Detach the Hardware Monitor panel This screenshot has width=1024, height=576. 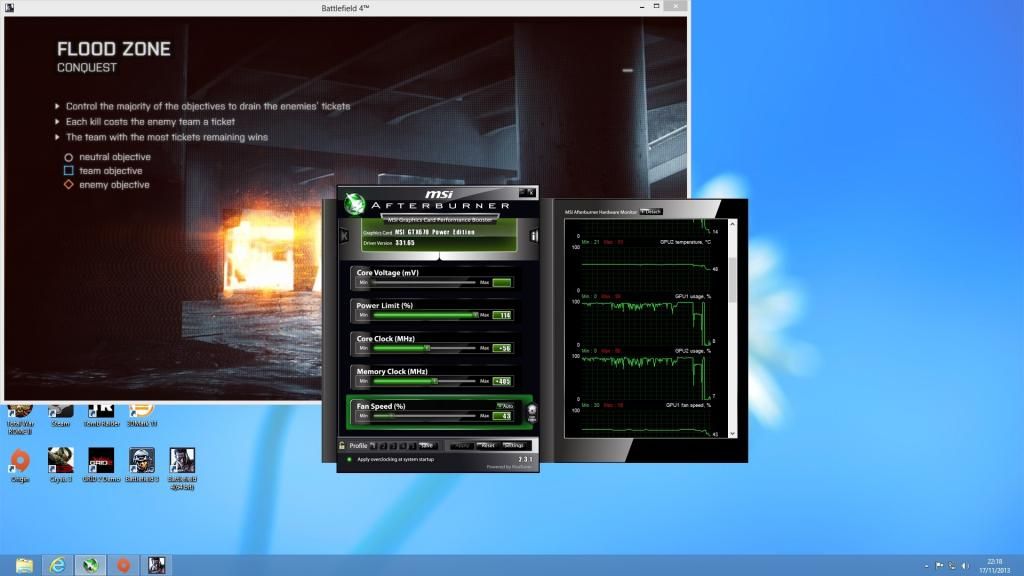pyautogui.click(x=651, y=212)
